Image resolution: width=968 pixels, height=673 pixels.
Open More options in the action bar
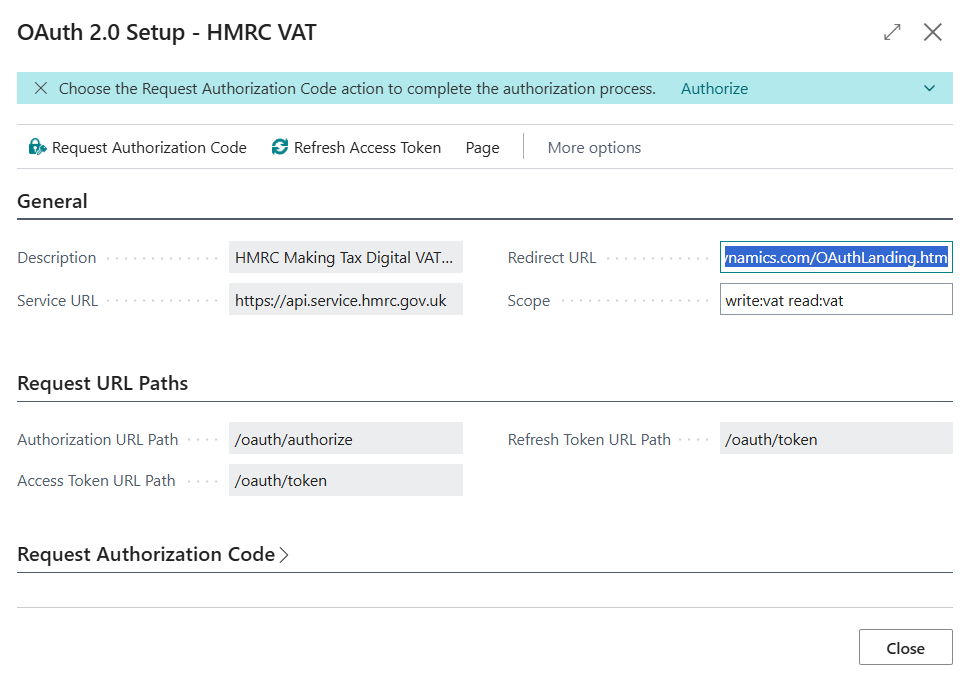coord(594,148)
